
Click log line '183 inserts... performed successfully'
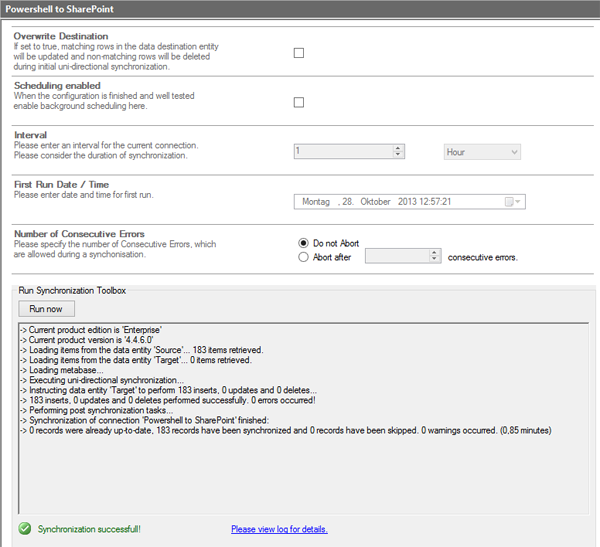click(x=168, y=400)
